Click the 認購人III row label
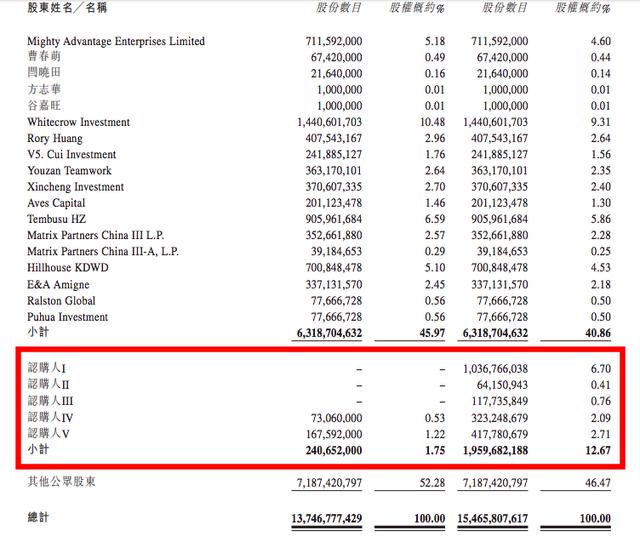Image resolution: width=640 pixels, height=542 pixels. coord(50,400)
